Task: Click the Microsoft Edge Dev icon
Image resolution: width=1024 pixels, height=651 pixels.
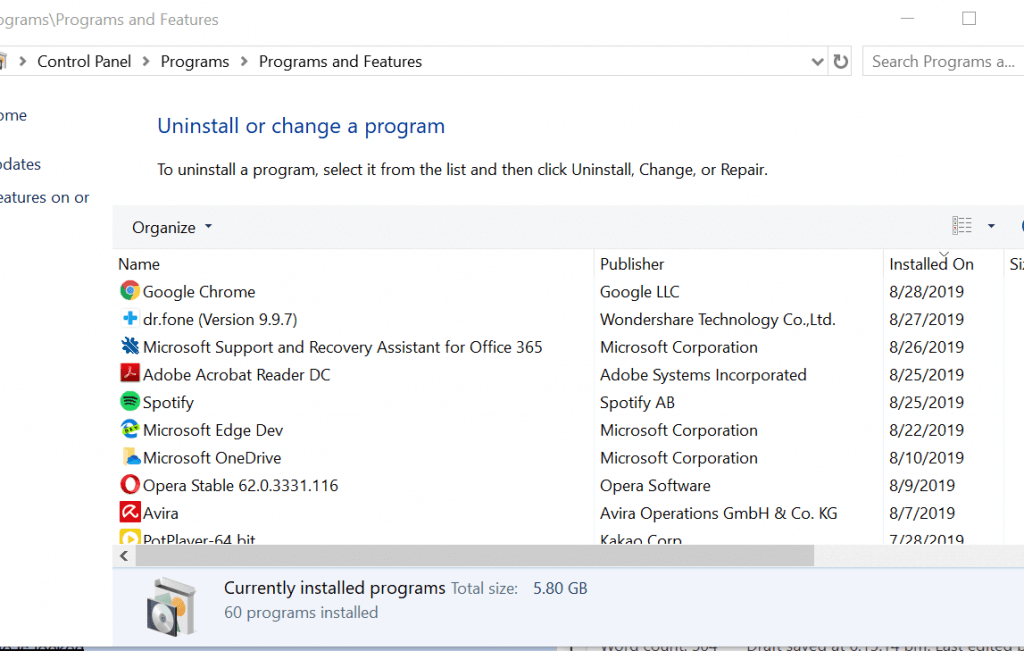Action: click(130, 429)
